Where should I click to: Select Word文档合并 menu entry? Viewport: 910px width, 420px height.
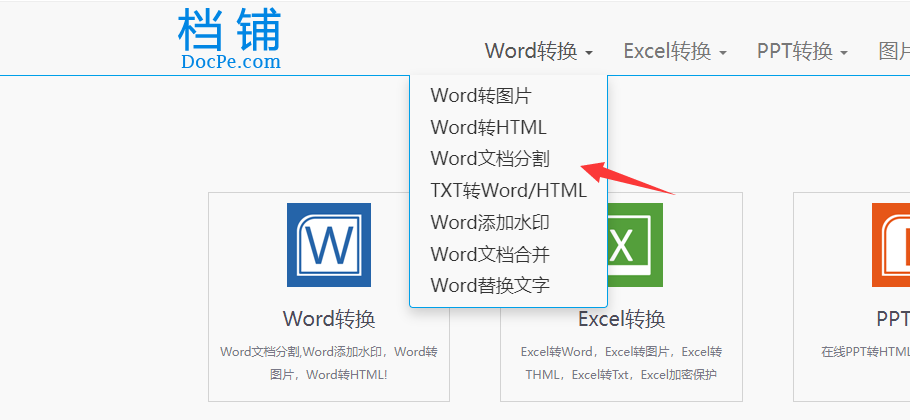point(490,254)
